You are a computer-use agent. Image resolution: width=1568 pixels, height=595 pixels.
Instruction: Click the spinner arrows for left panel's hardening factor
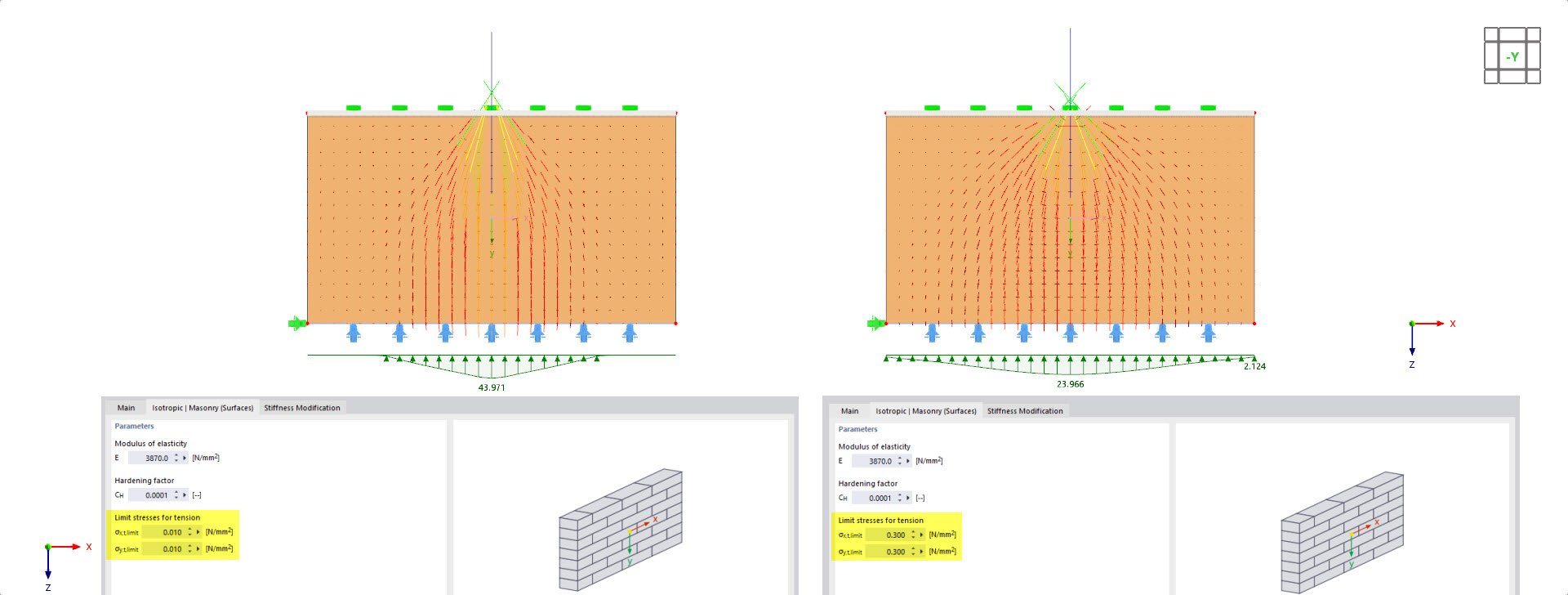(176, 495)
